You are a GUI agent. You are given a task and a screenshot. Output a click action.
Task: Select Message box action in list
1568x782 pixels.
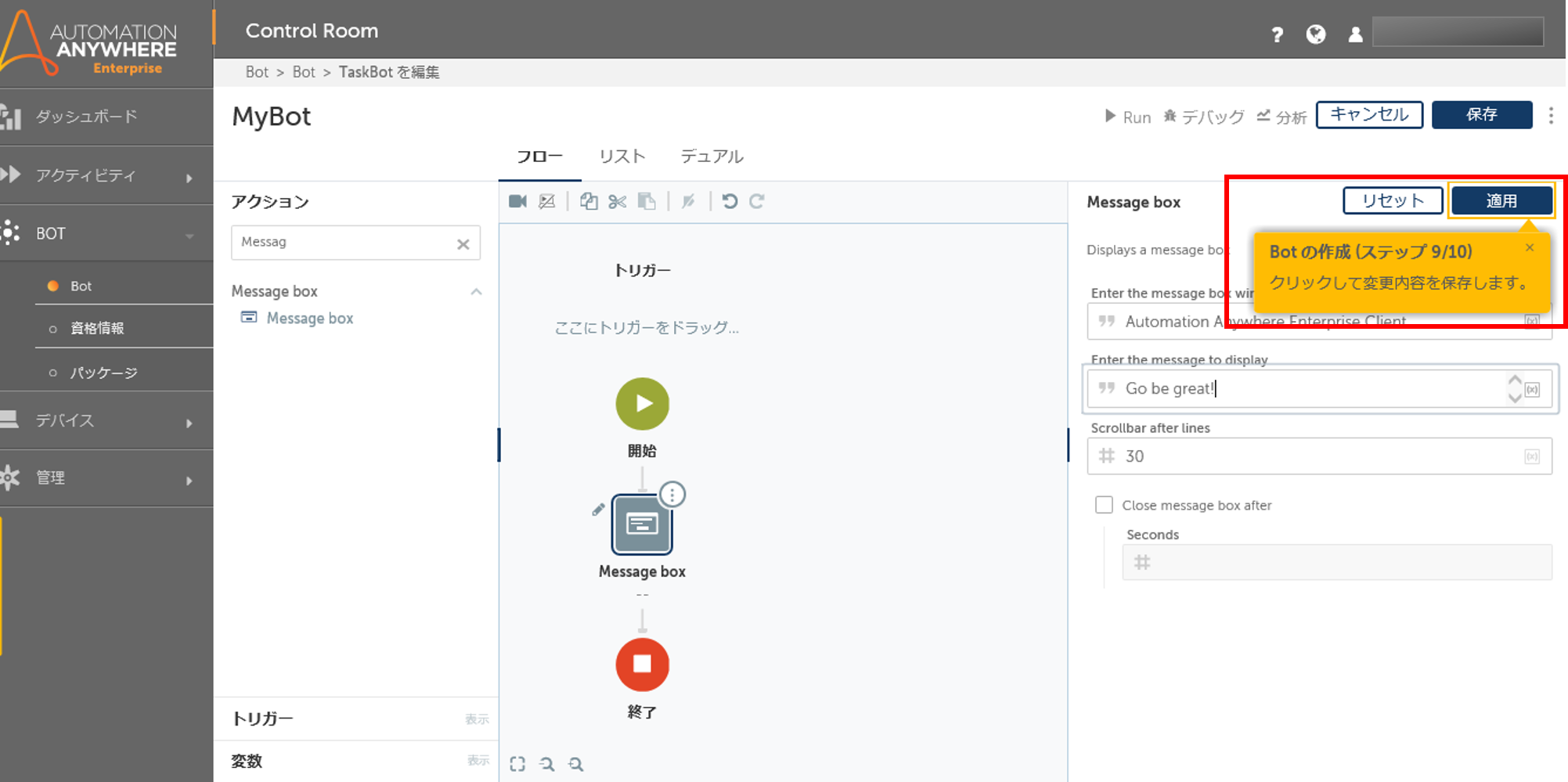pyautogui.click(x=309, y=319)
